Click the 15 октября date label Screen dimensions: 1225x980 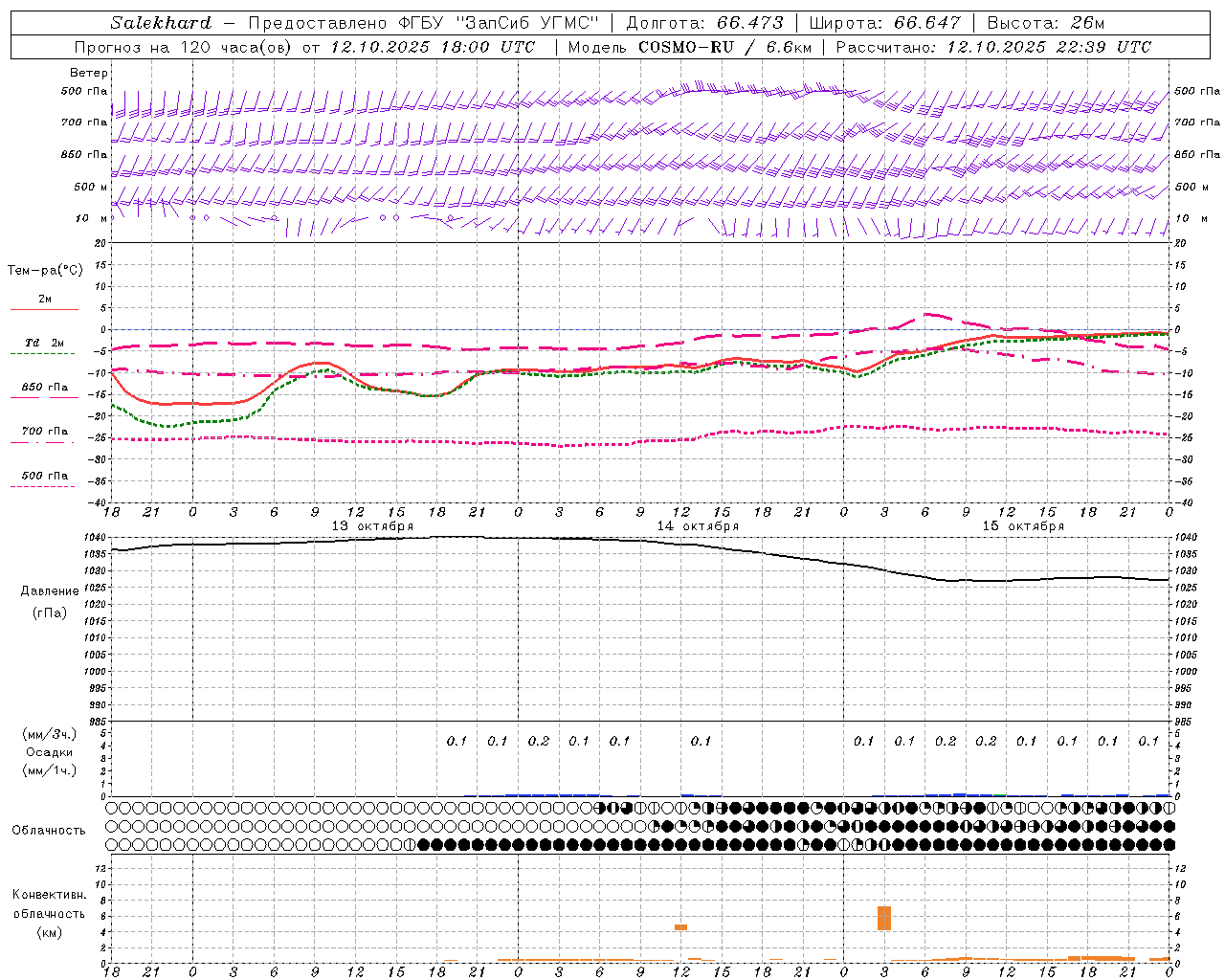[1023, 526]
